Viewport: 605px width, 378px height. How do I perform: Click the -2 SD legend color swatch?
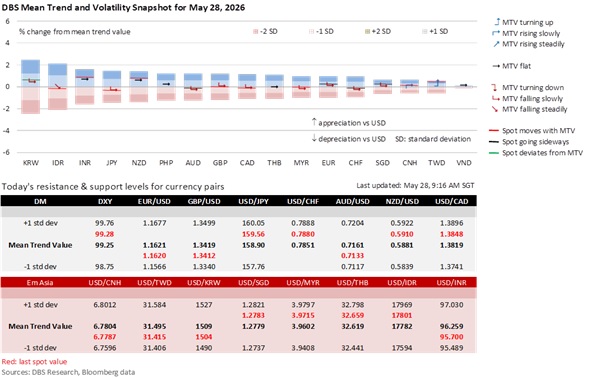[255, 32]
